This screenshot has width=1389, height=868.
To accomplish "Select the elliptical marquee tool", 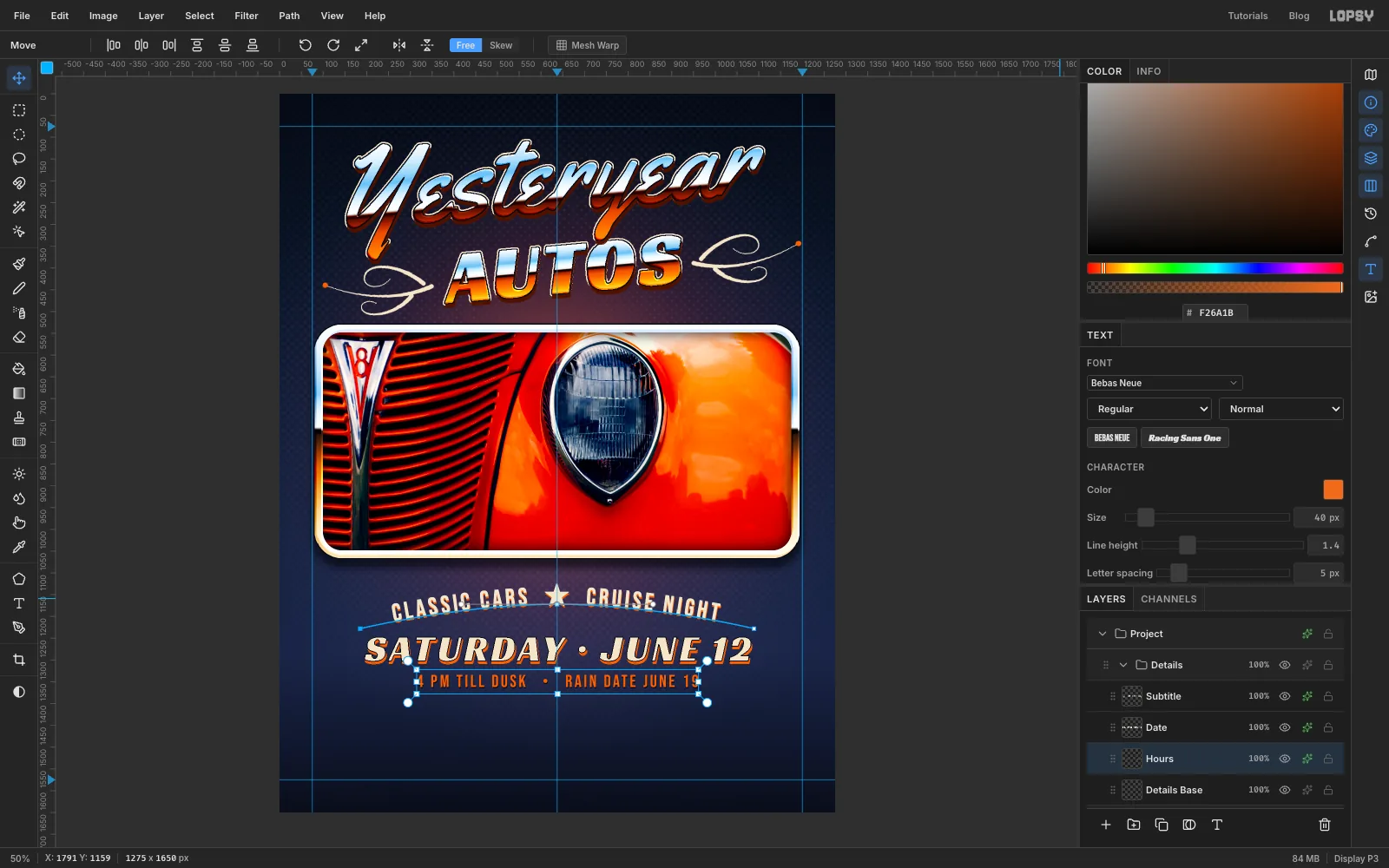I will point(19,135).
